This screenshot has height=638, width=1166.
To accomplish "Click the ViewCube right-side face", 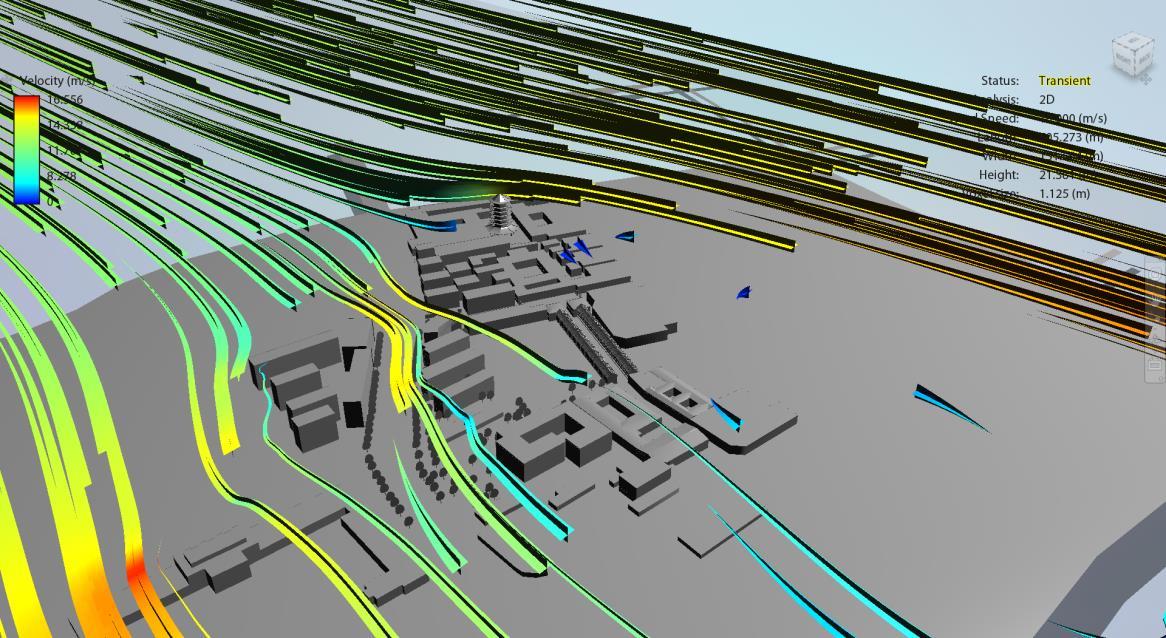I will click(x=1144, y=59).
